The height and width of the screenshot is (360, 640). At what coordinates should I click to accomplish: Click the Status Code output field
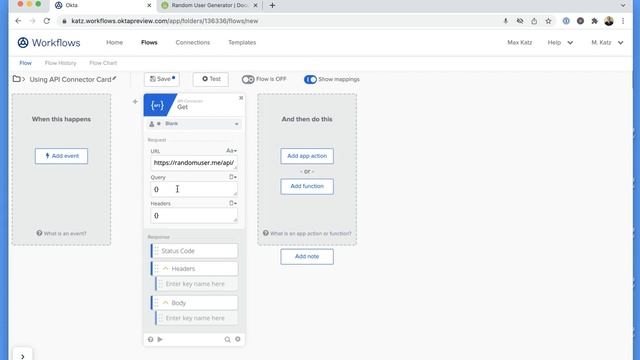pyautogui.click(x=194, y=251)
